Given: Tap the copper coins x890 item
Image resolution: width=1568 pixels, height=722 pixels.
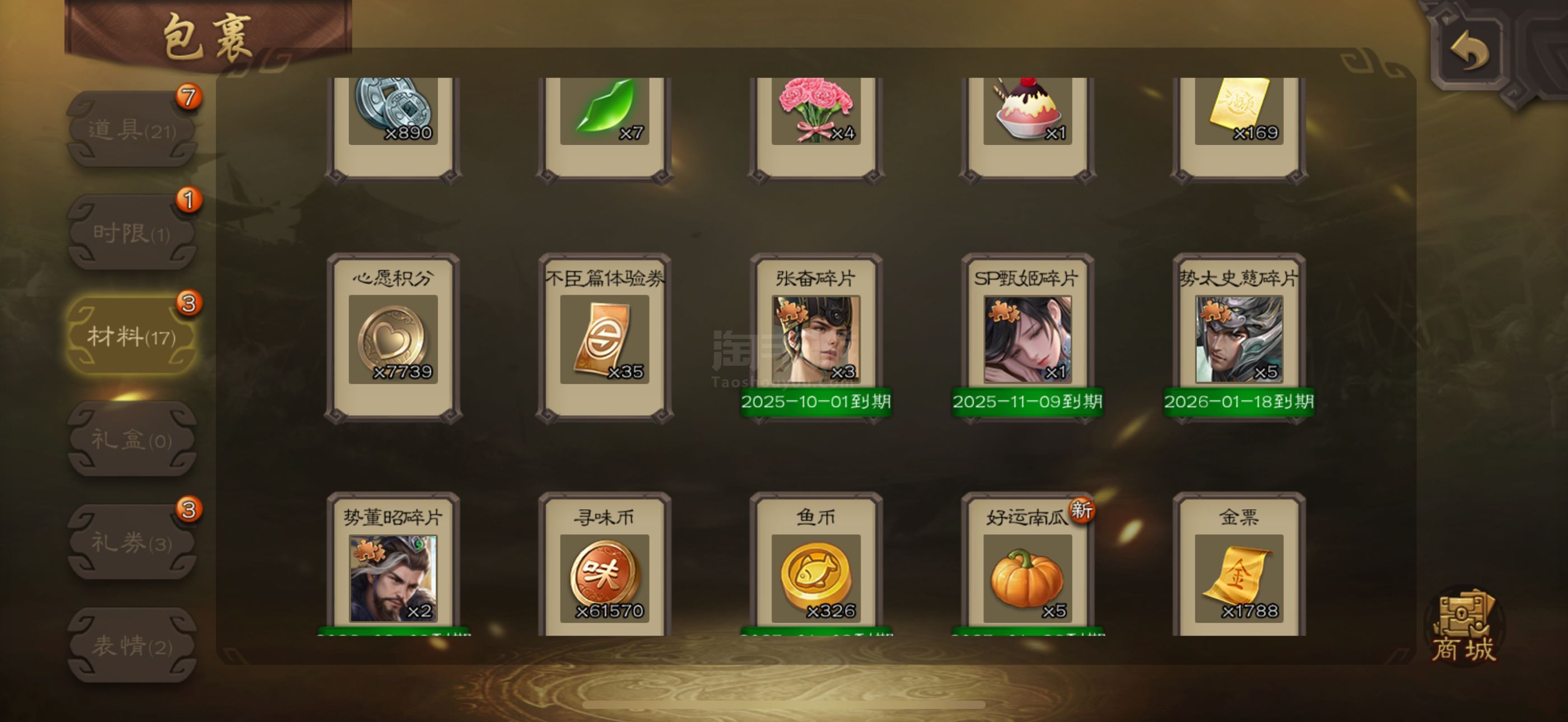Looking at the screenshot, I should point(393,129).
